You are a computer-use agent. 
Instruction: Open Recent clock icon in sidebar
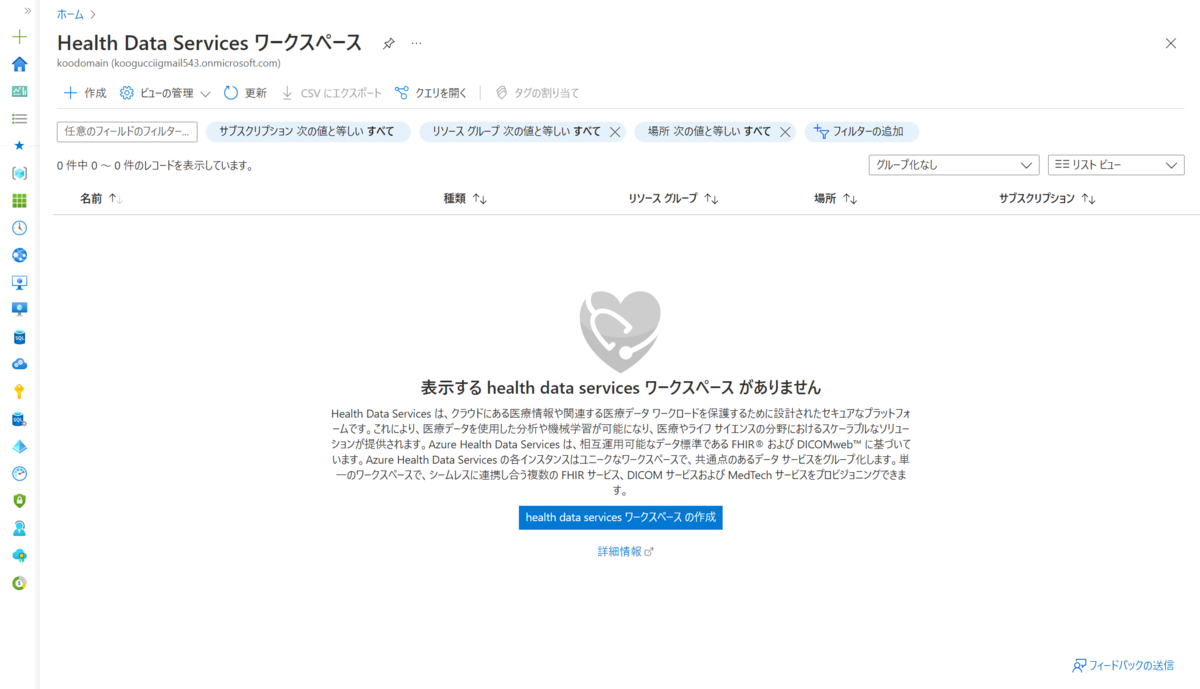(19, 228)
